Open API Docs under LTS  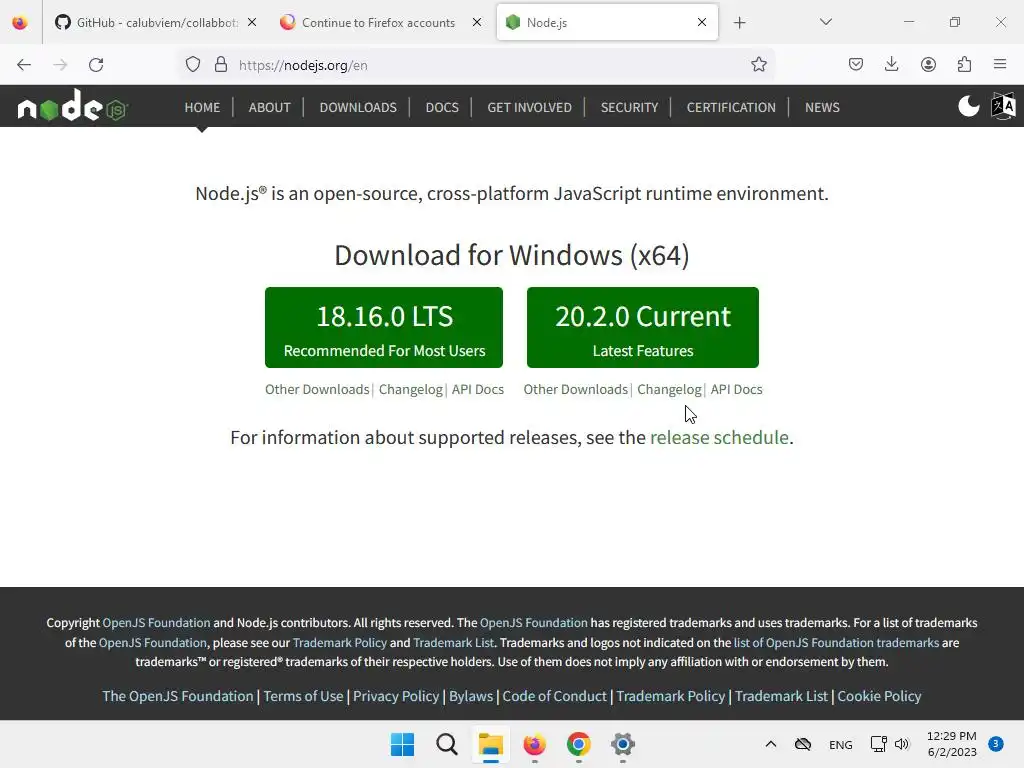point(478,389)
